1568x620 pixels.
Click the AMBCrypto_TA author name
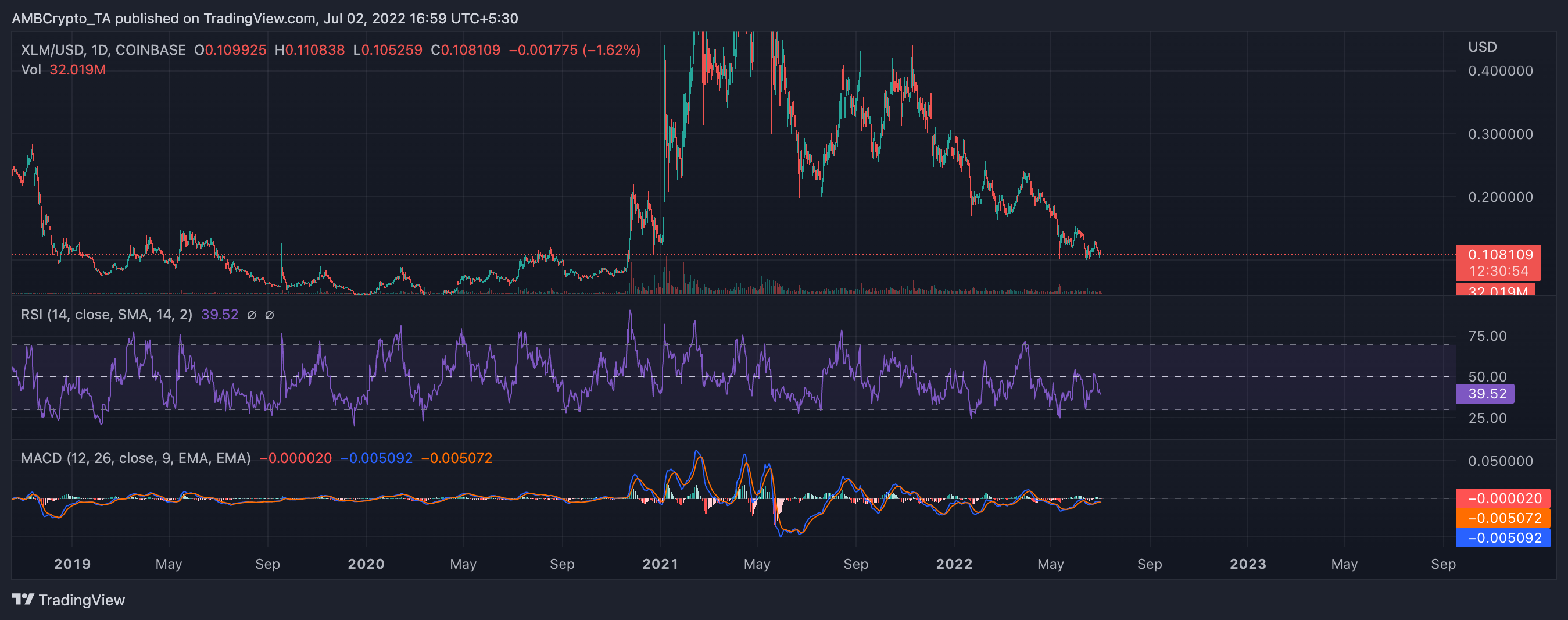point(61,18)
